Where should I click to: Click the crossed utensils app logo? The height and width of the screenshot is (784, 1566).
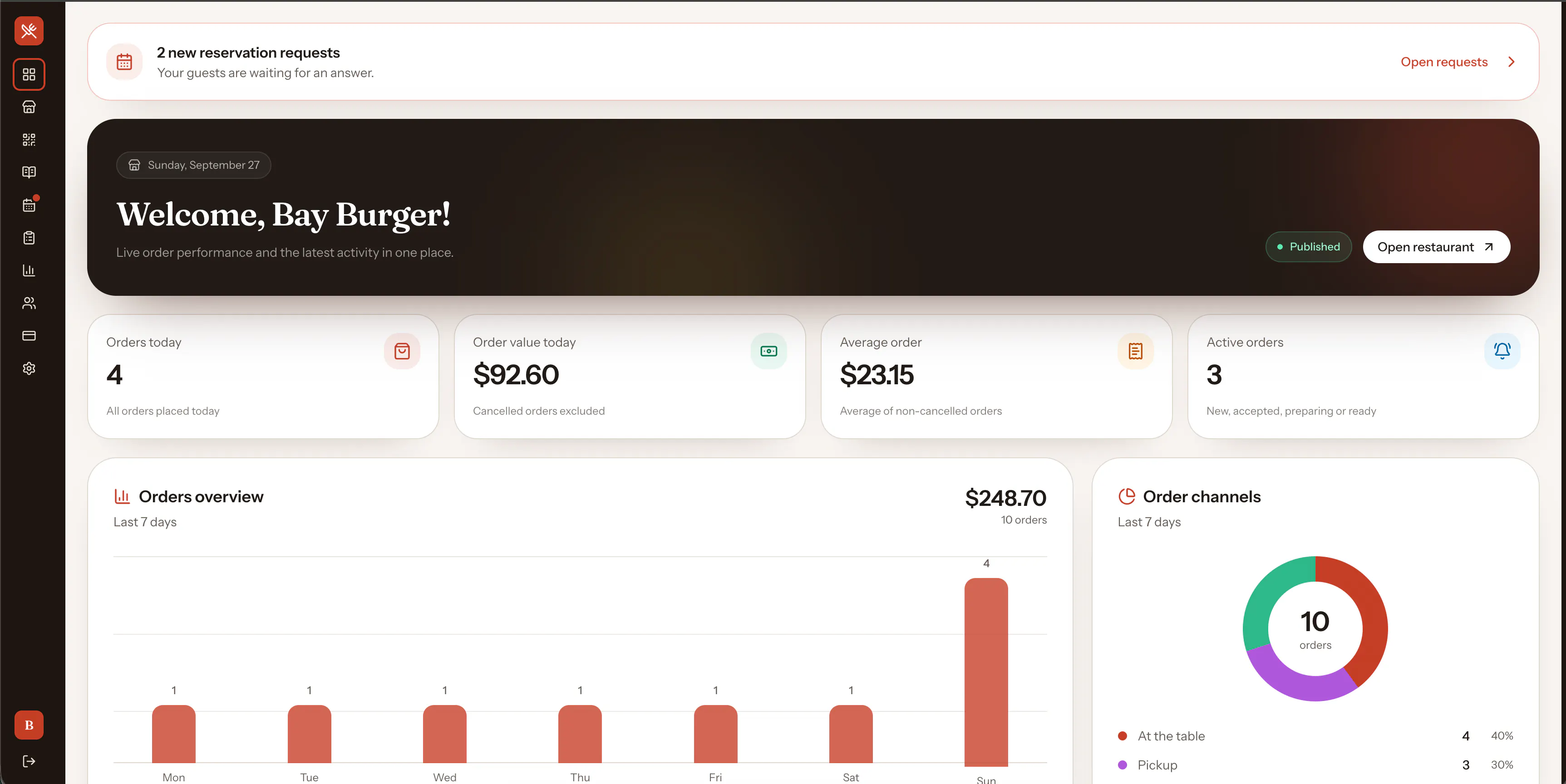coord(29,31)
